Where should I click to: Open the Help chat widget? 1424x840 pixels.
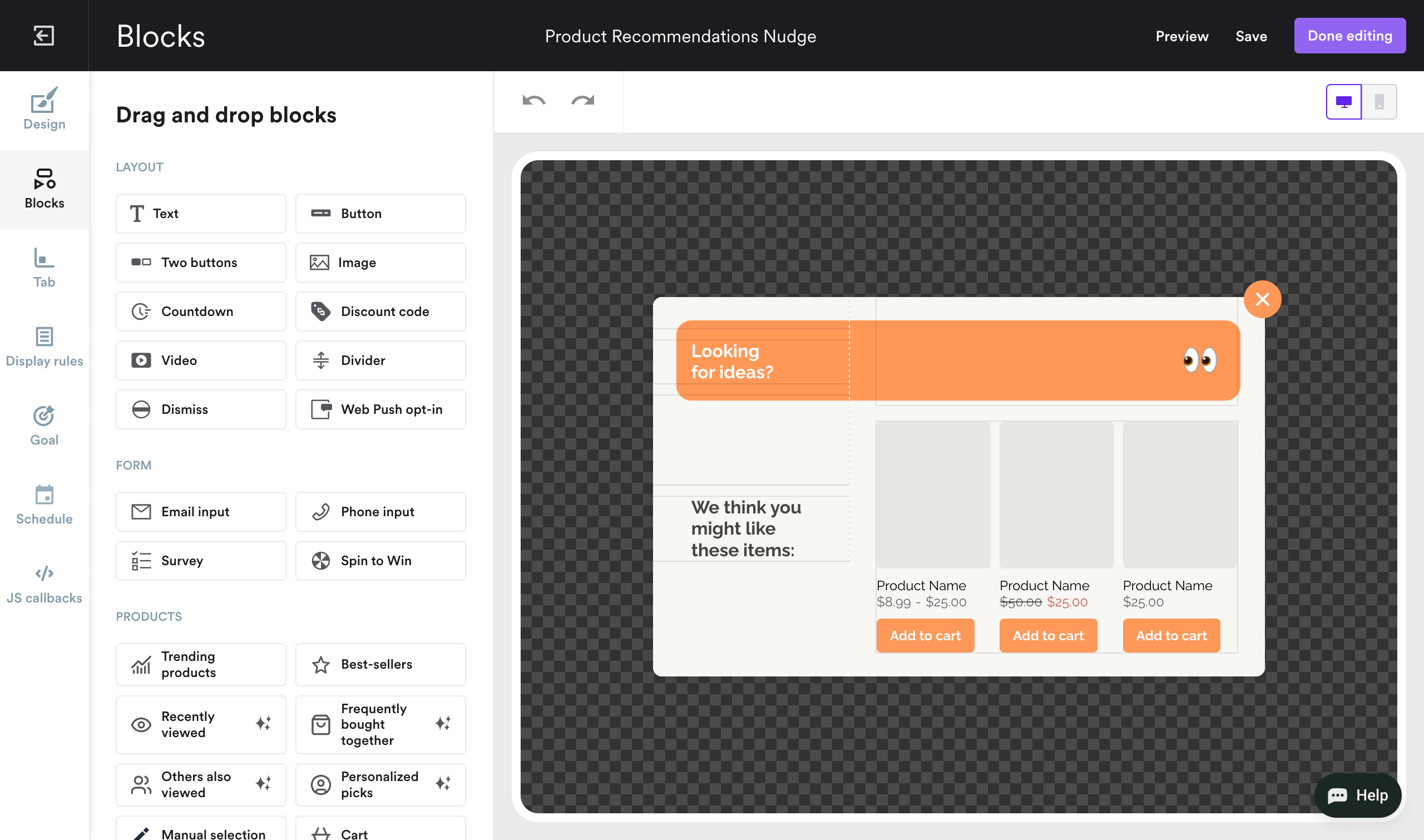1357,795
